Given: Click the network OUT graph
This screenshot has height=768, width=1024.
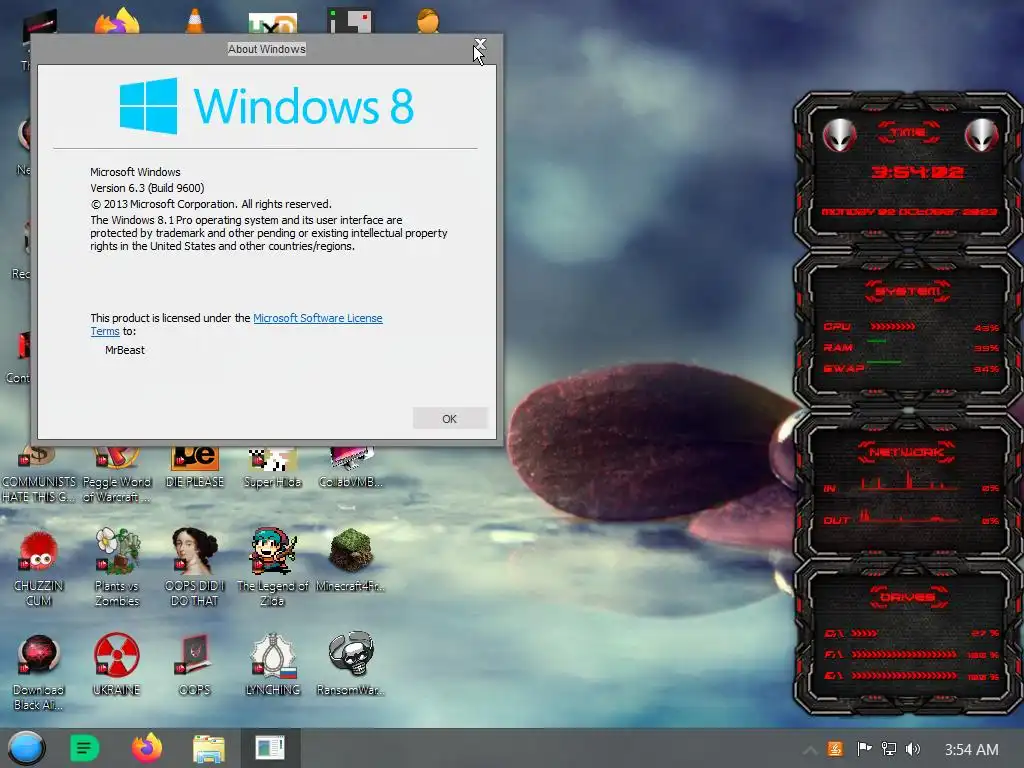Looking at the screenshot, I should [x=910, y=516].
